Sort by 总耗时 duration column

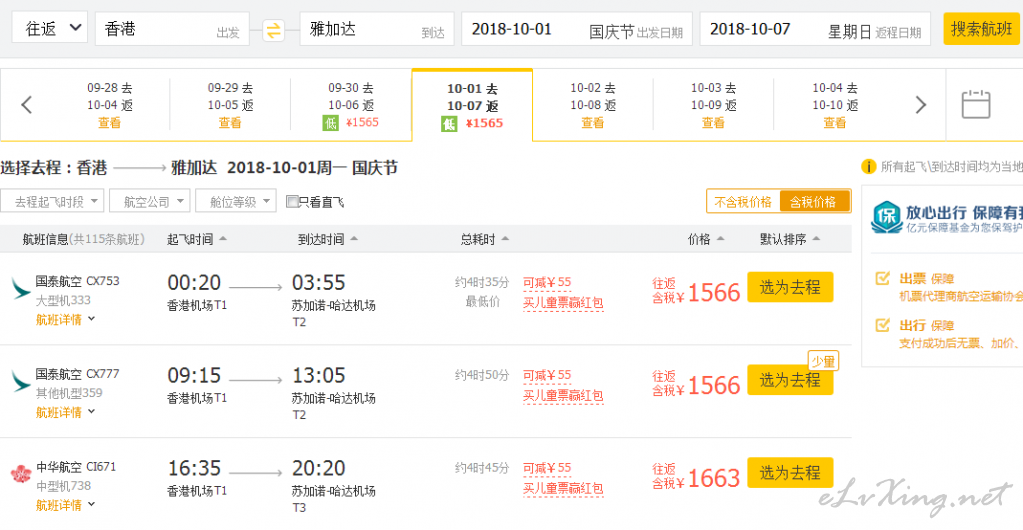point(485,240)
